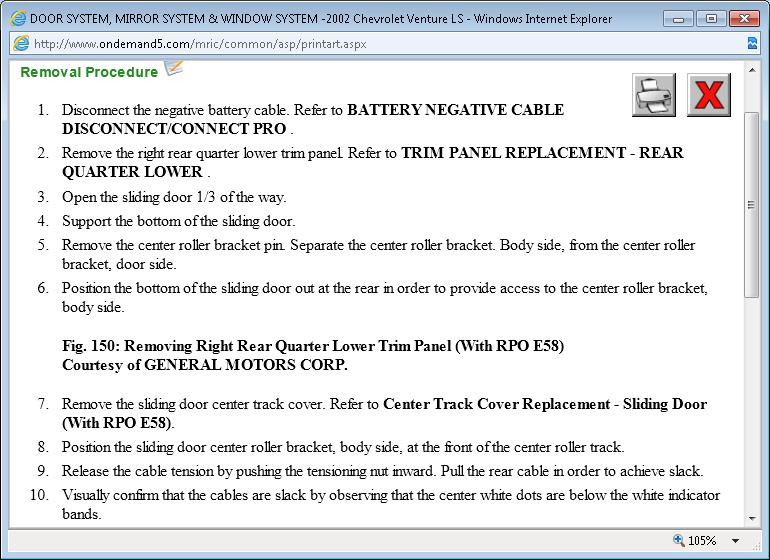770x560 pixels.
Task: Click the address bar URL field
Action: click(x=383, y=44)
